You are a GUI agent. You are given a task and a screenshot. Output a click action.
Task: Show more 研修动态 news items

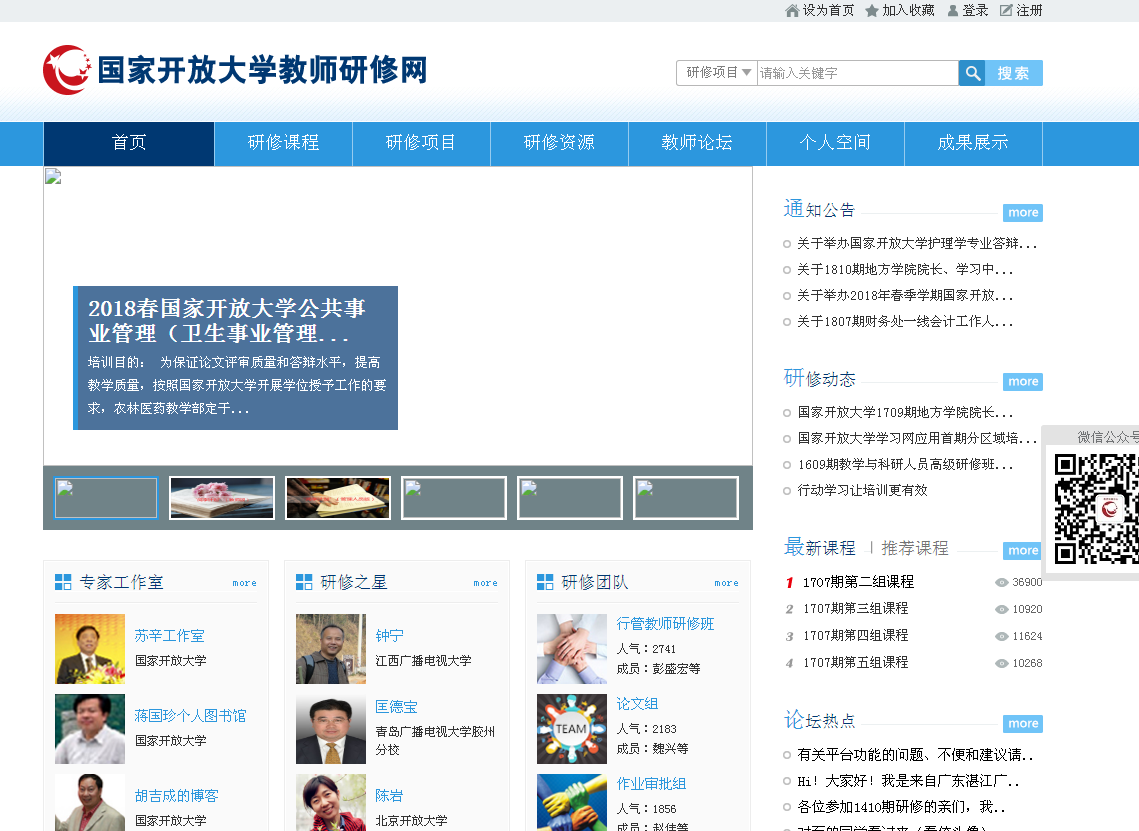(1022, 382)
